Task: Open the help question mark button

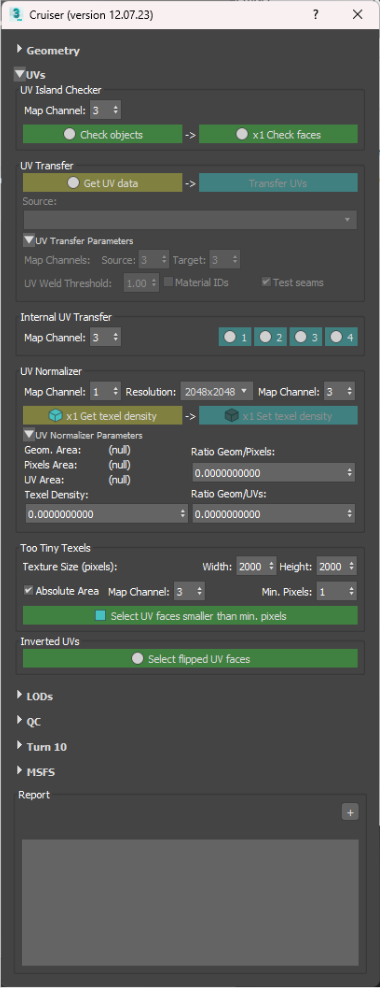Action: click(x=316, y=14)
